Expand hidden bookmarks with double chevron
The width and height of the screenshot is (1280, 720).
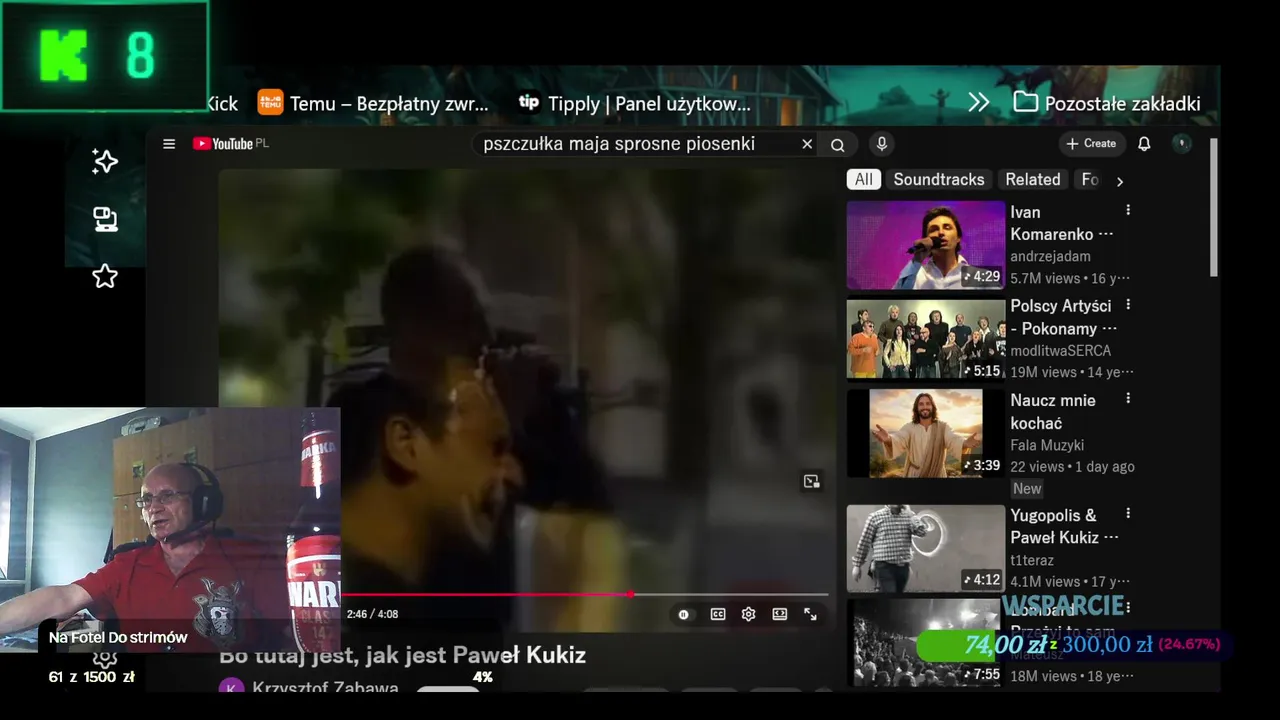[979, 103]
